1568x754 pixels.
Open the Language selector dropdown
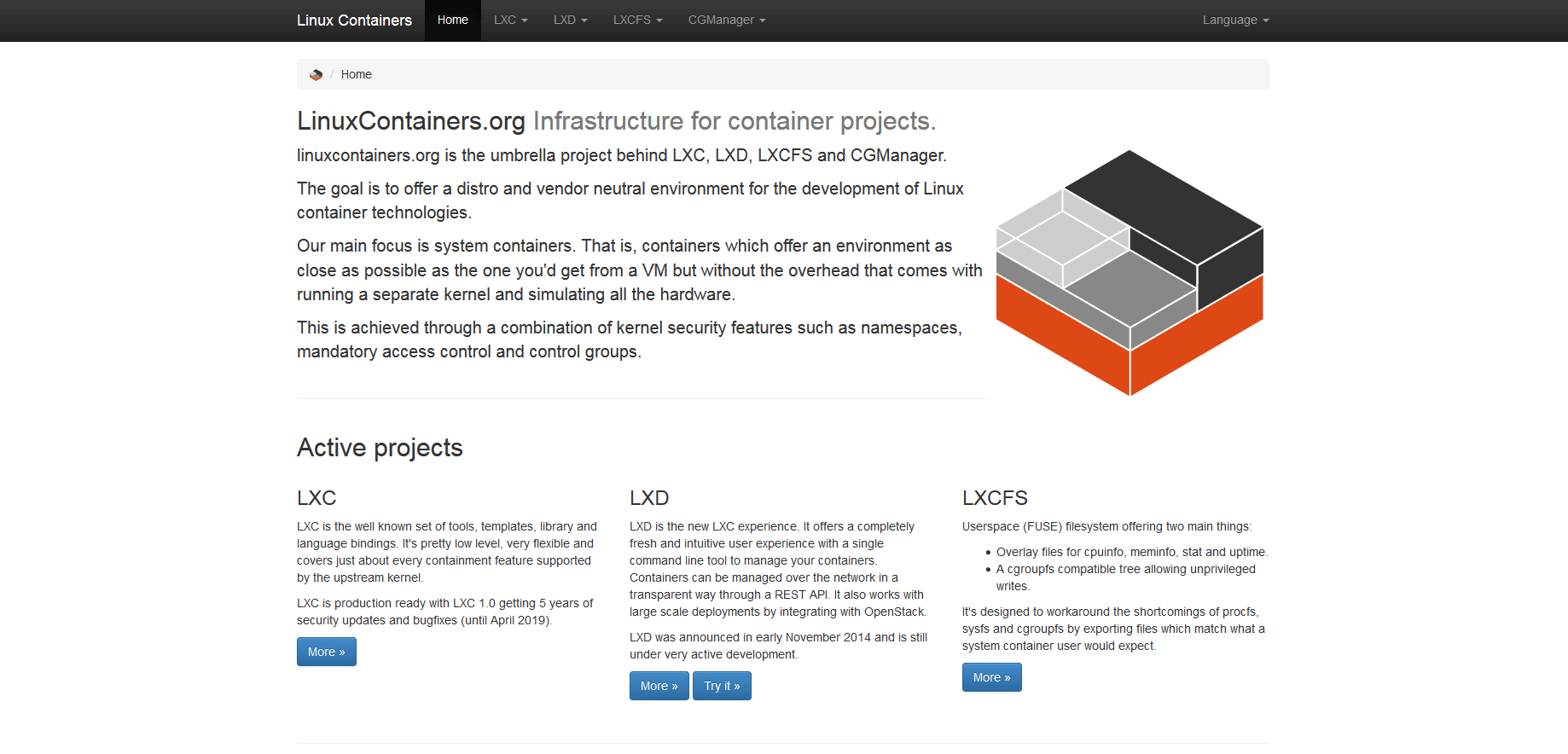(x=1235, y=20)
